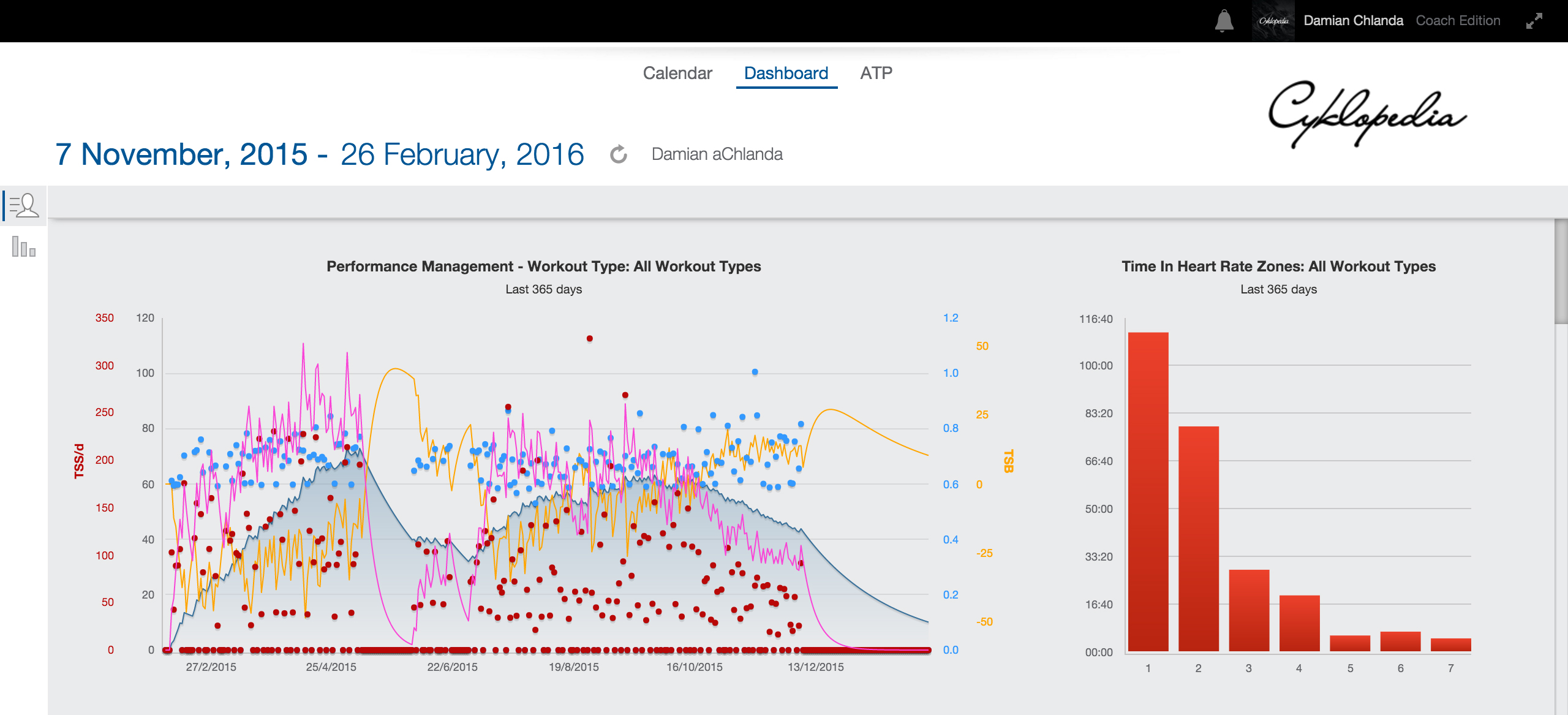The image size is (1568, 715).
Task: Click the Performance Management chart title
Action: (x=543, y=267)
